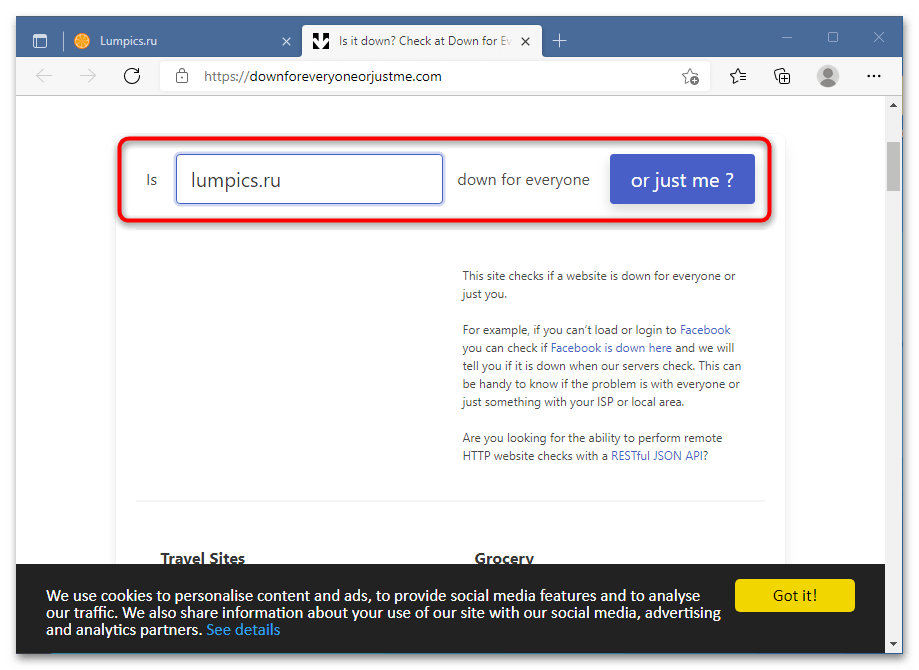The image size is (919, 670).
Task: Close the browser window
Action: (879, 38)
